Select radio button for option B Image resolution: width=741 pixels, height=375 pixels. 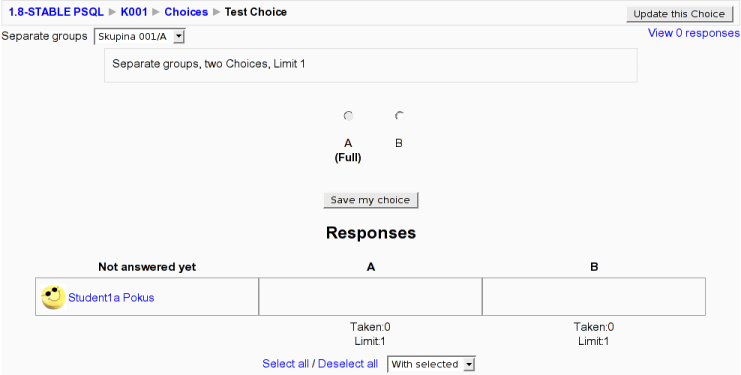(x=399, y=116)
